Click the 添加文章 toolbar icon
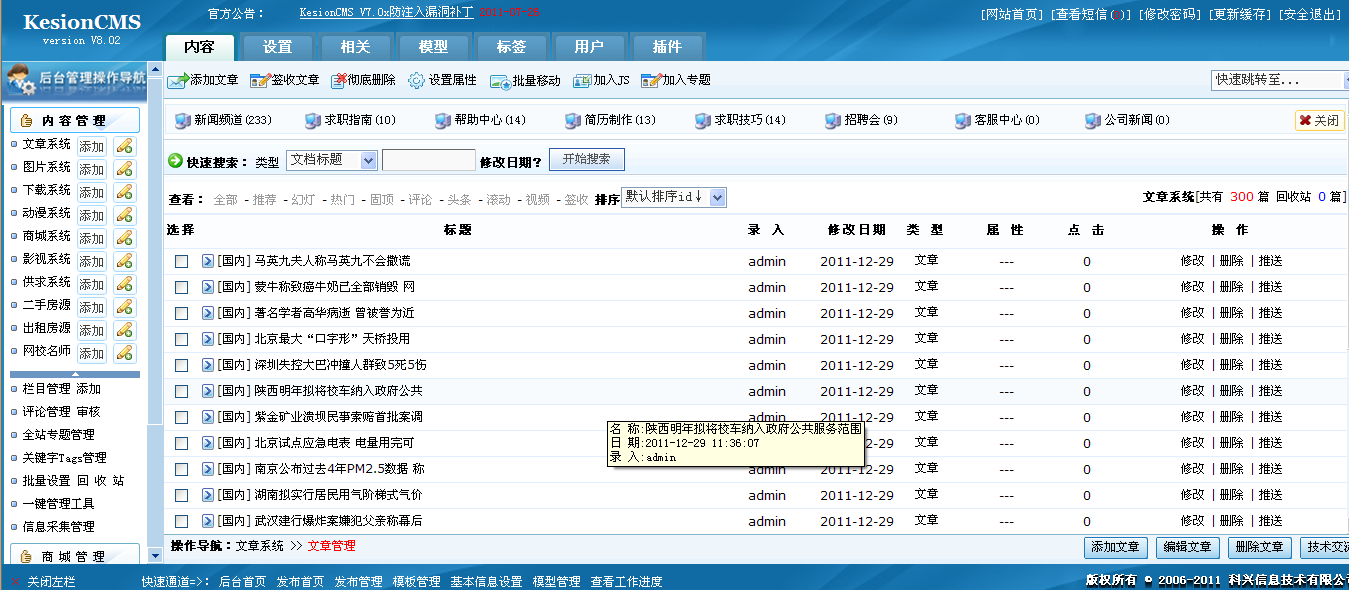Screen dimensions: 1349x590 (178, 80)
